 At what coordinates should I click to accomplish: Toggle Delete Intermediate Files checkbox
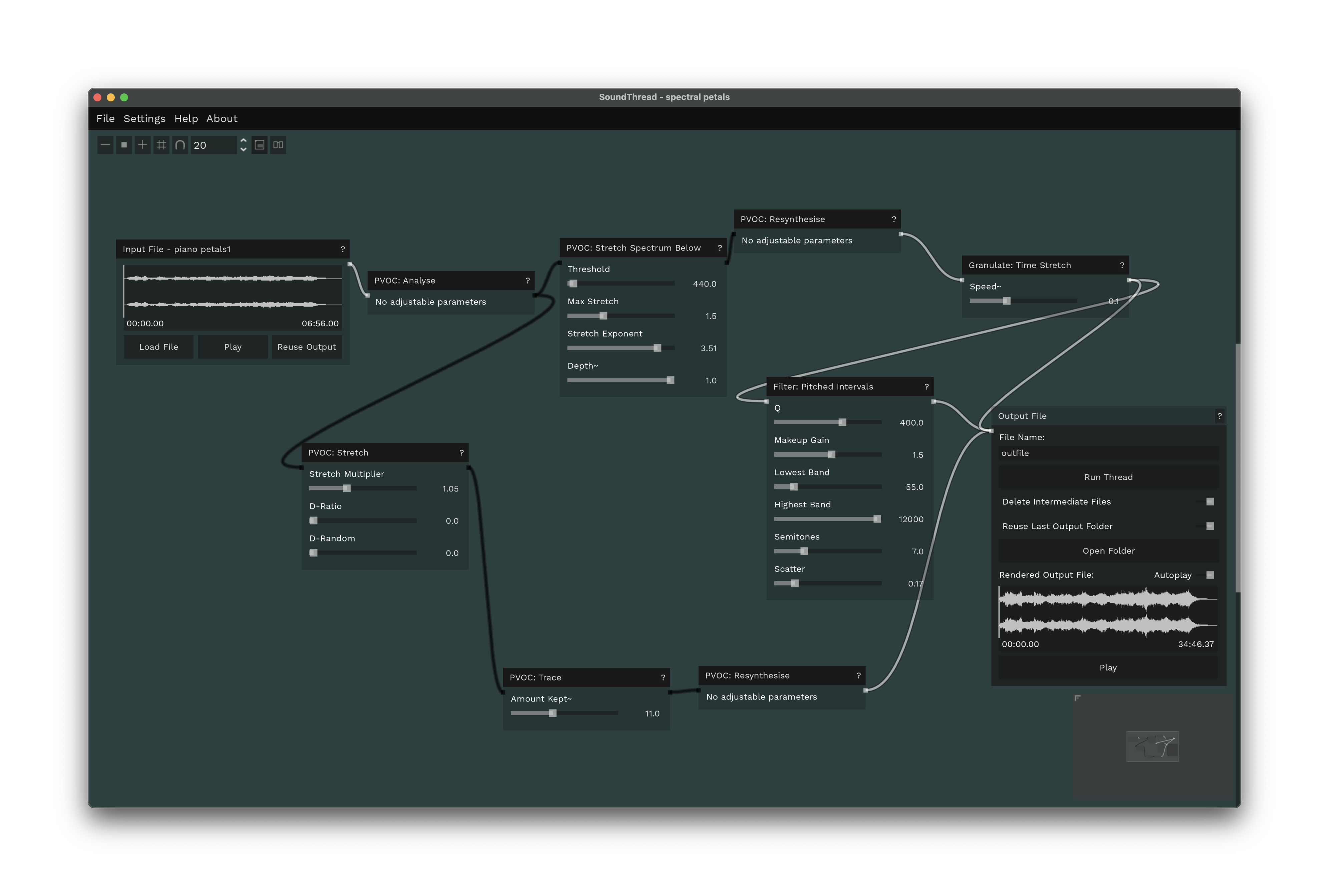tap(1210, 502)
